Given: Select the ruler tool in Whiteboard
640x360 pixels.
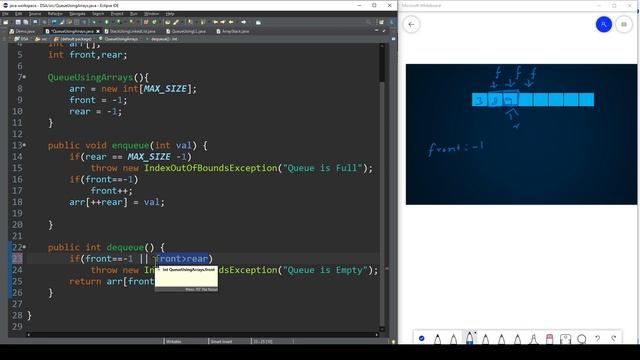Looking at the screenshot, I should [565, 339].
